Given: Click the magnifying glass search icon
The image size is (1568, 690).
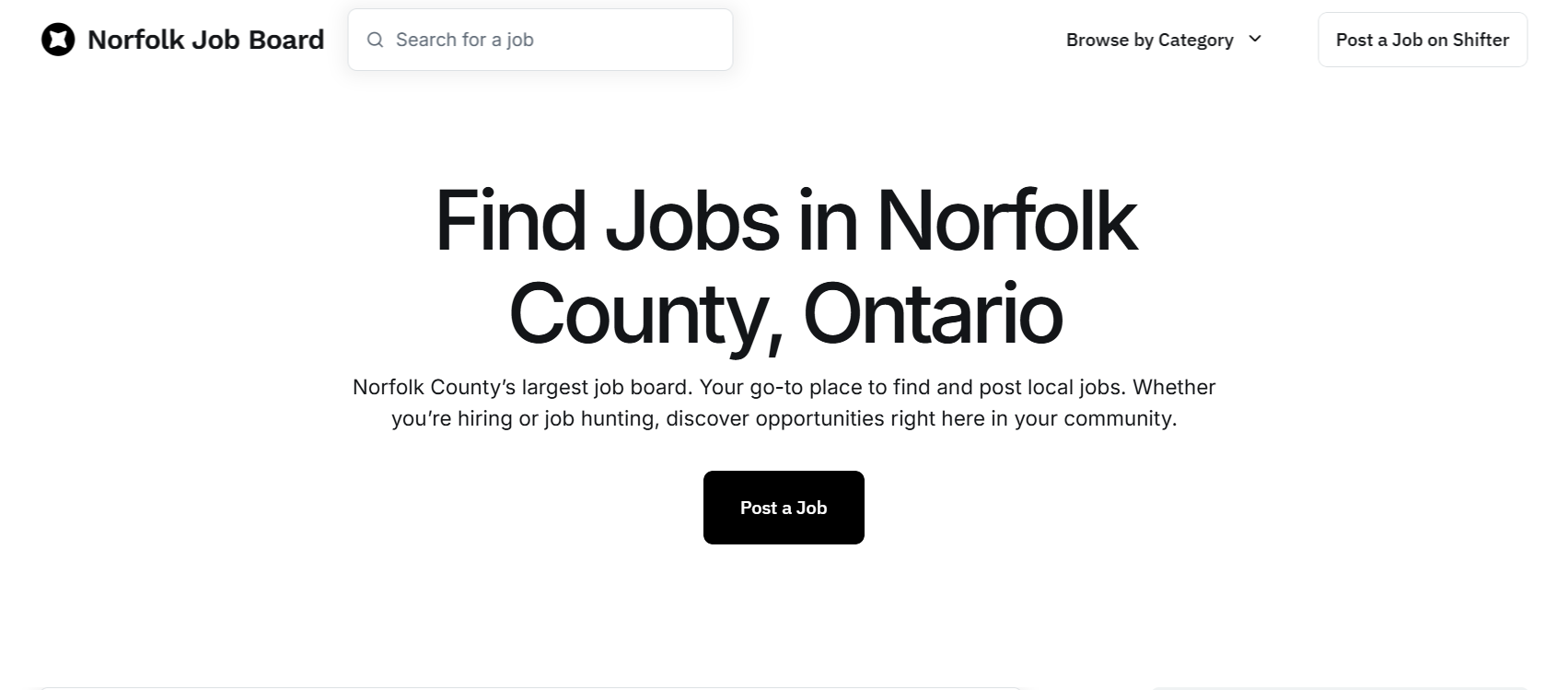Looking at the screenshot, I should (375, 40).
